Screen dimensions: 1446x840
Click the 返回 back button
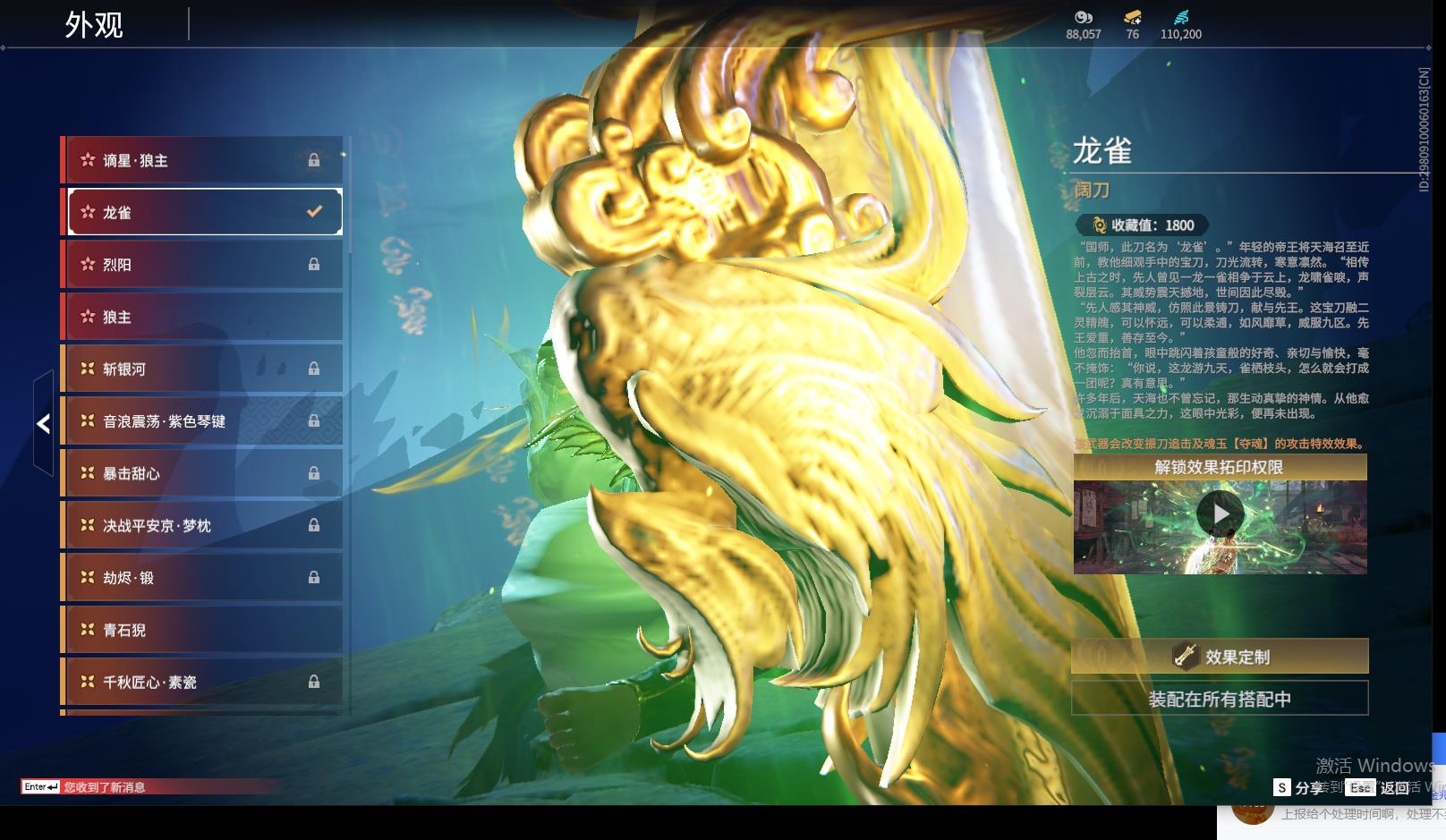click(x=1395, y=787)
